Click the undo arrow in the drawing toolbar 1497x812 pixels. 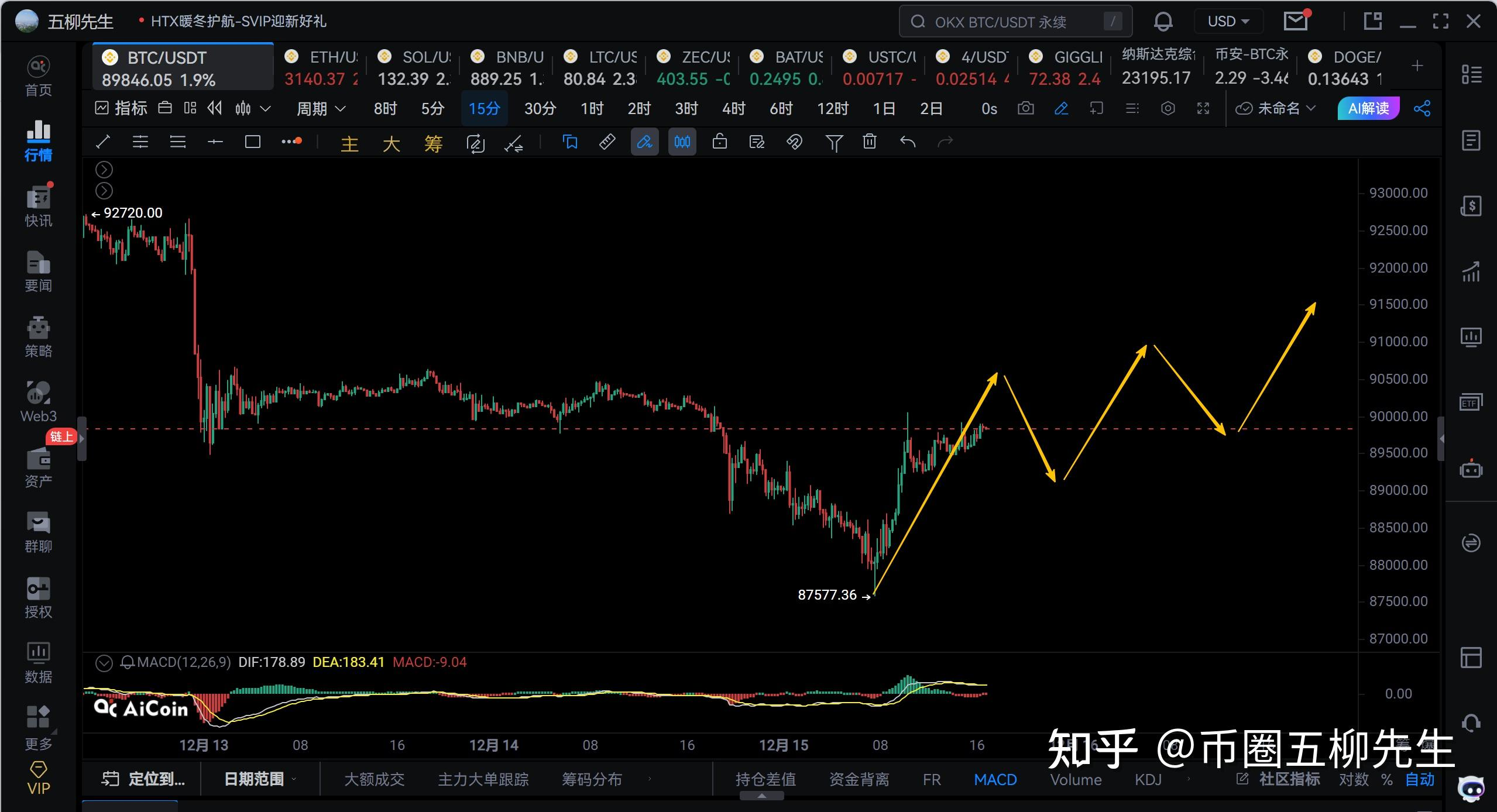(907, 142)
